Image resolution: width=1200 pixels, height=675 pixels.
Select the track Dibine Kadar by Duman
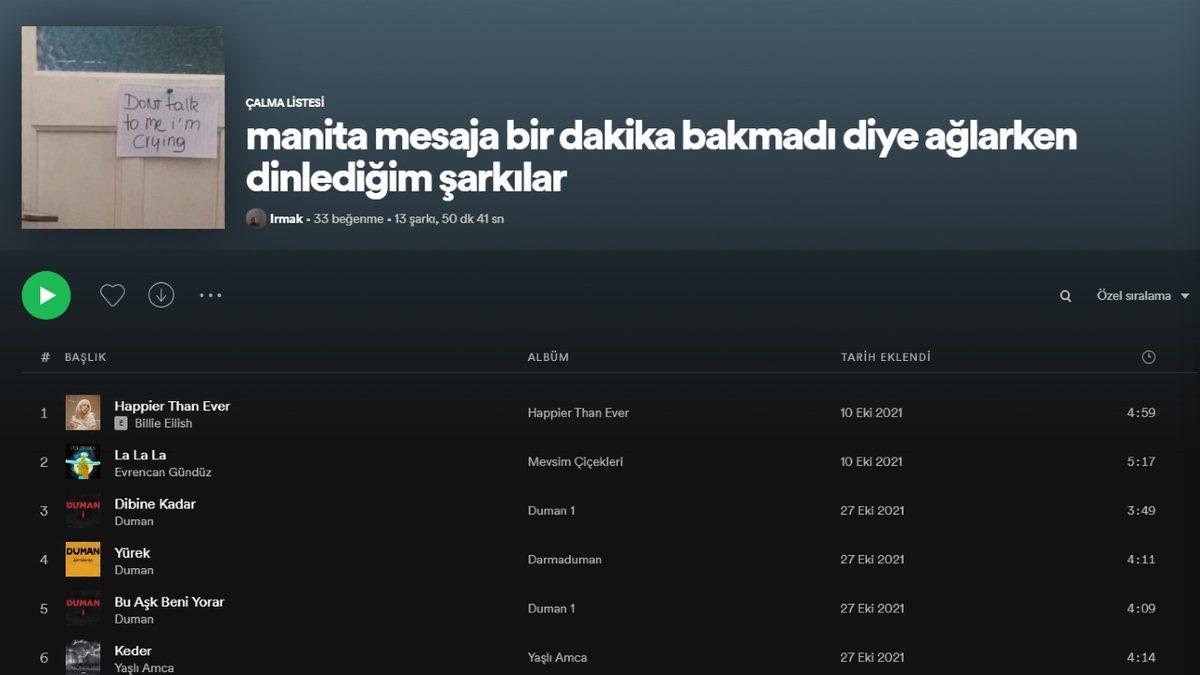pos(155,503)
